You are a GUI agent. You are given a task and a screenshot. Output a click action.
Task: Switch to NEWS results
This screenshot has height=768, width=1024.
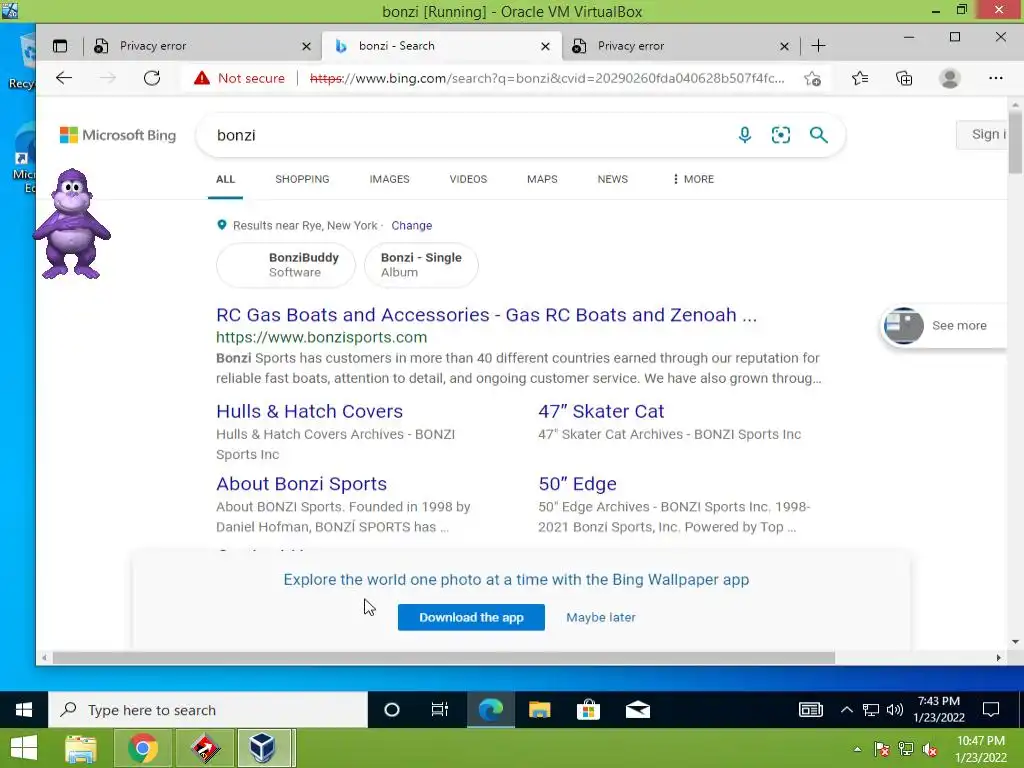613,179
